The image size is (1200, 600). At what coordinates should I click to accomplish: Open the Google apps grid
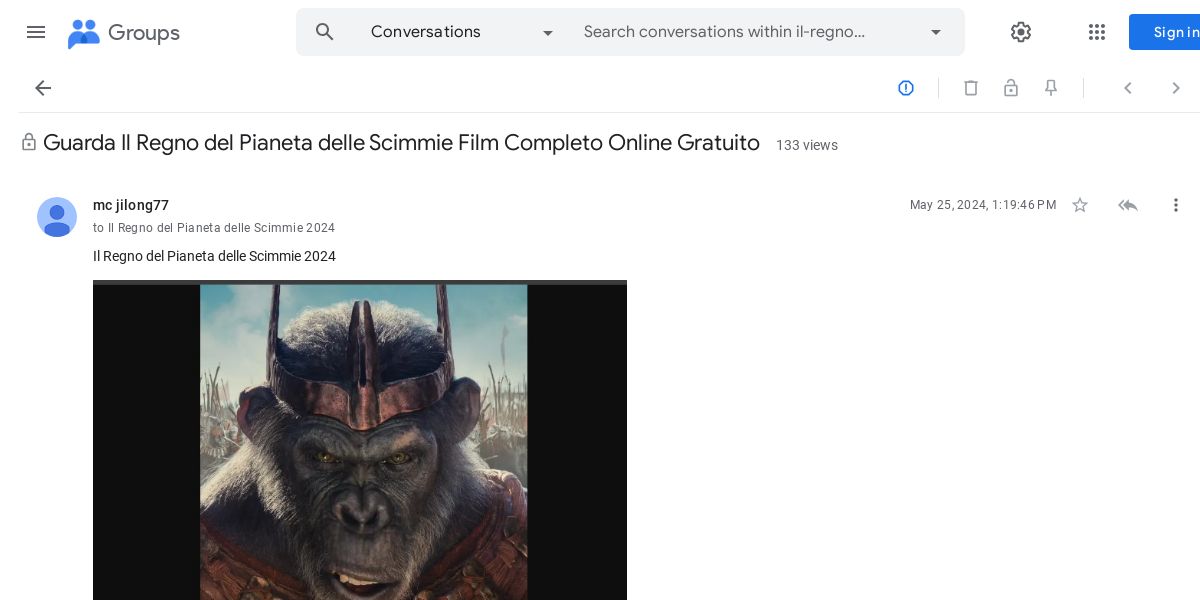point(1097,32)
